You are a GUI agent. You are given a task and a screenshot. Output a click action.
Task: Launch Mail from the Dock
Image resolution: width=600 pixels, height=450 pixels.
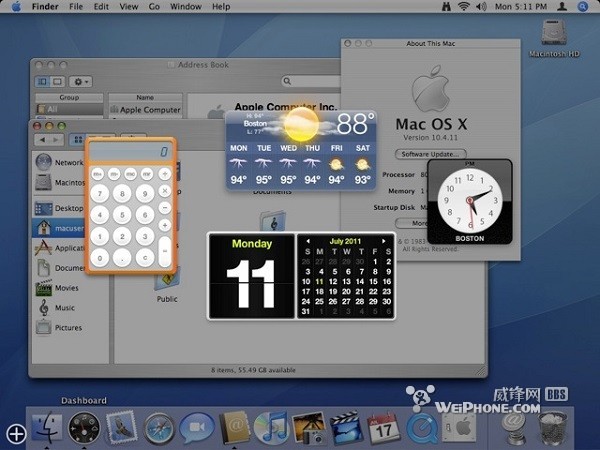pos(122,427)
